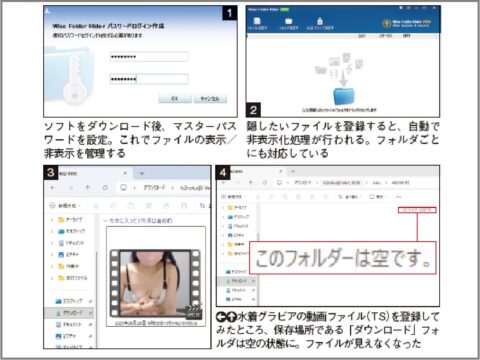Screen dimensions: 480x360
Task: Refresh the empty-folder Explorer window
Action: tap(265, 182)
